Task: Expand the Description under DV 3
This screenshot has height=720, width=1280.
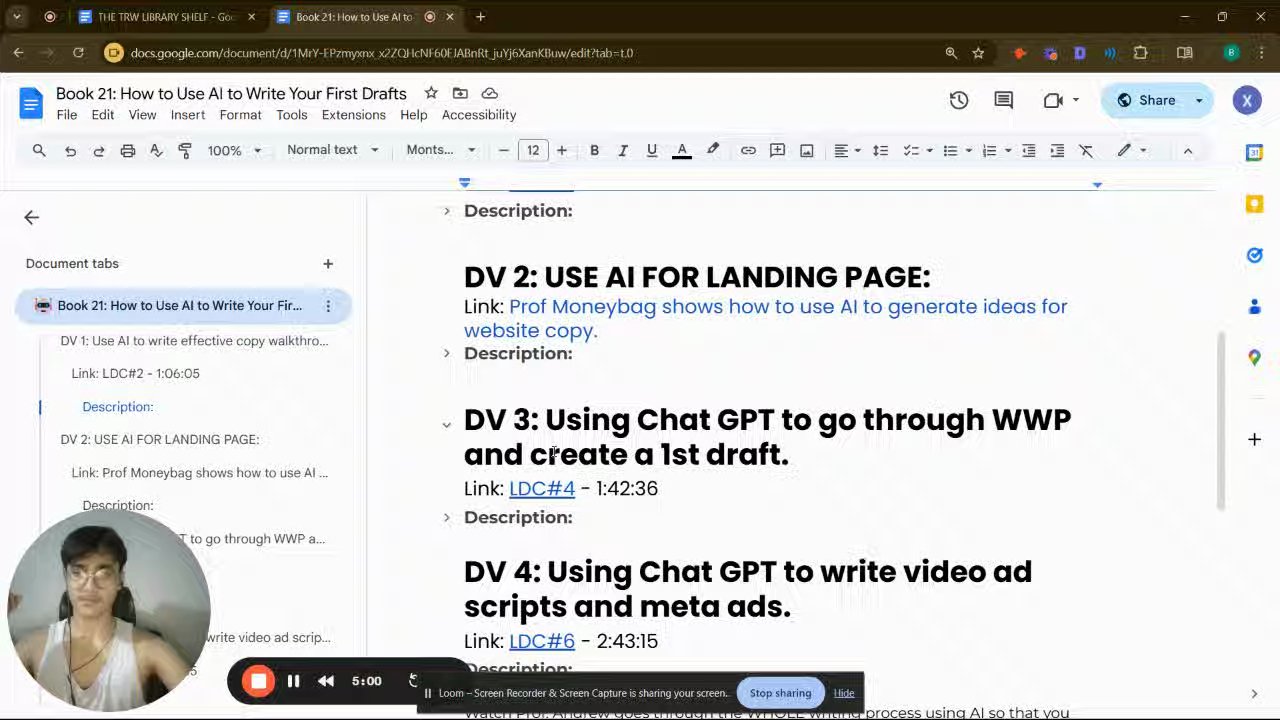Action: (x=447, y=517)
